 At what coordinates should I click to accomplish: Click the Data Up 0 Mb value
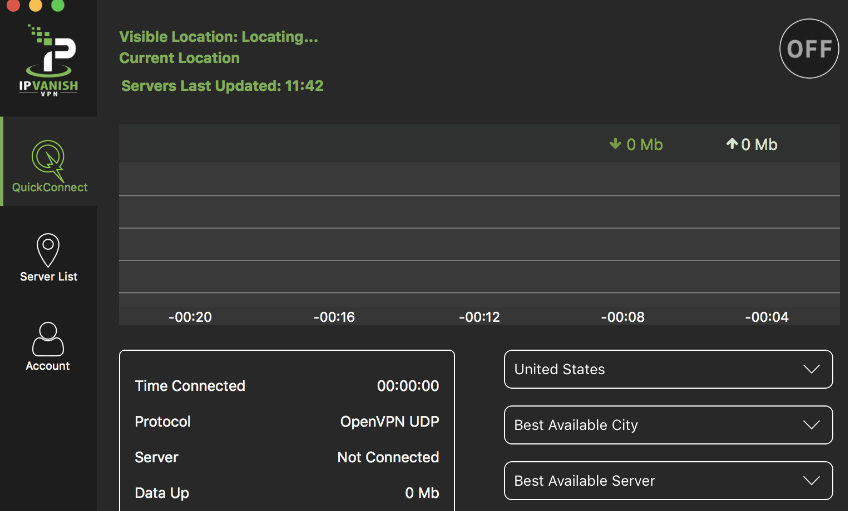[422, 493]
